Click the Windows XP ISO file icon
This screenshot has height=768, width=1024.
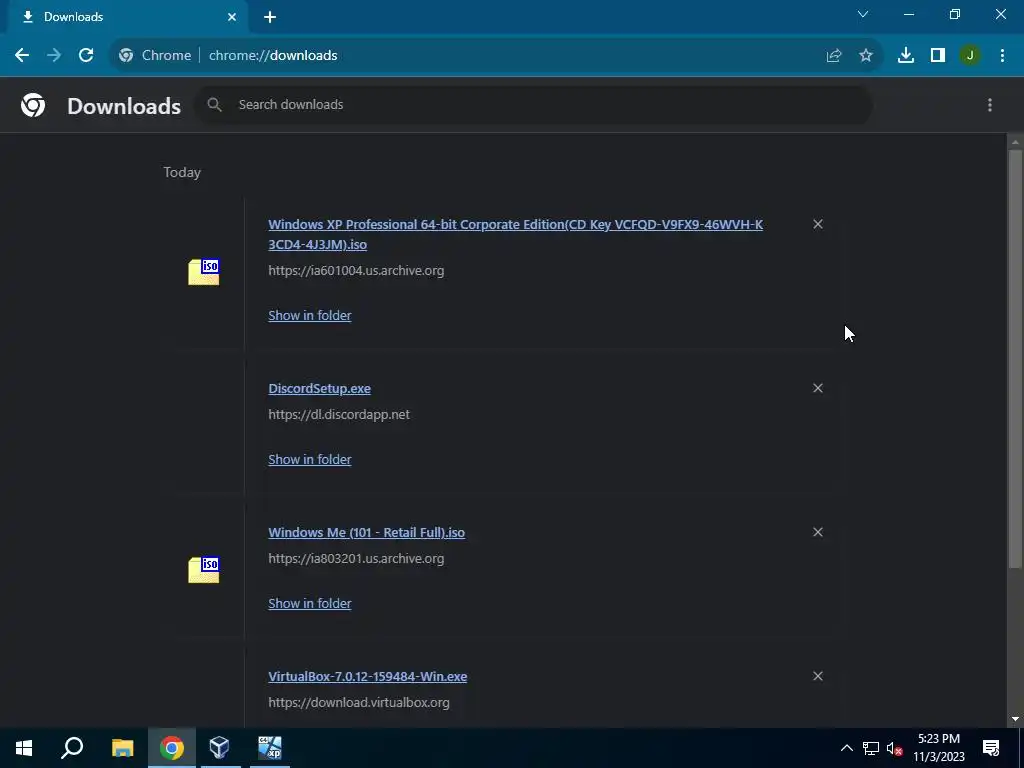coord(204,272)
